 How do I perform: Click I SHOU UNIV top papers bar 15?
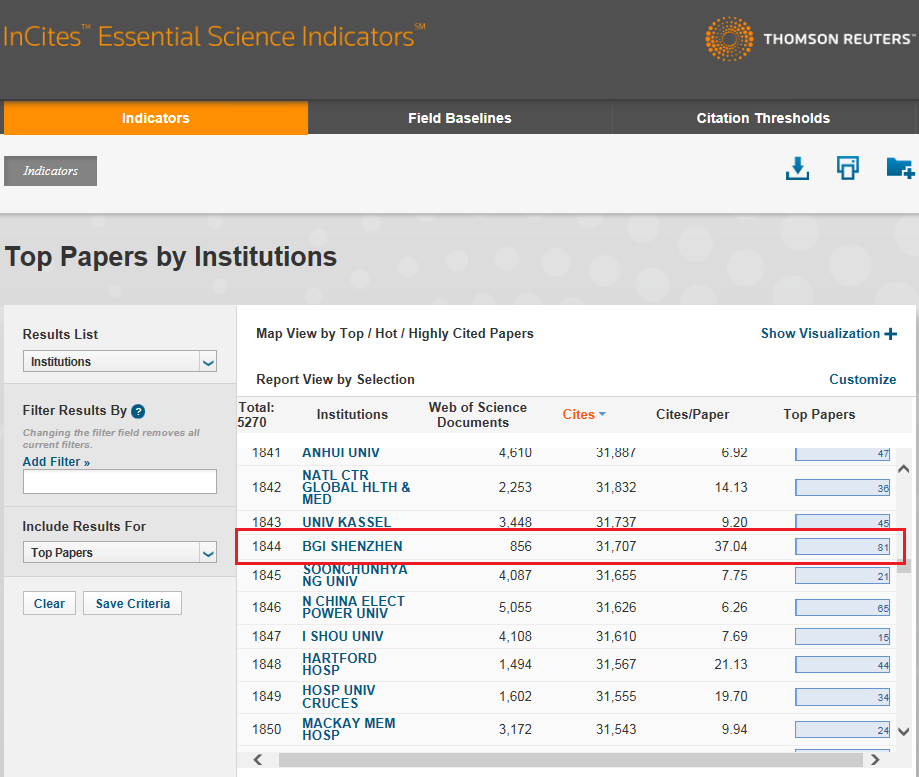click(x=842, y=636)
